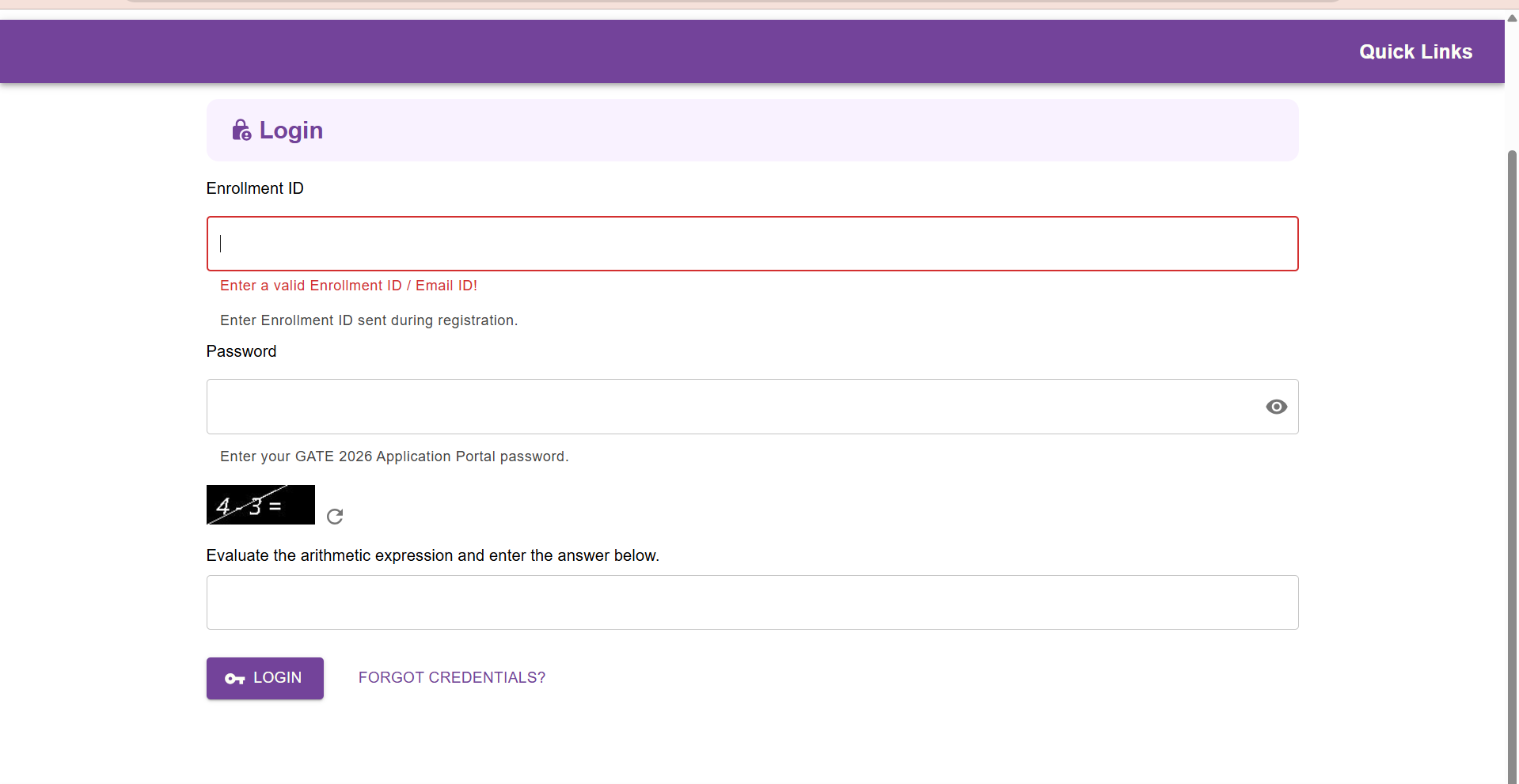Click the padlock icon beside Login heading
Screen dimensions: 1519x784
coord(241,130)
